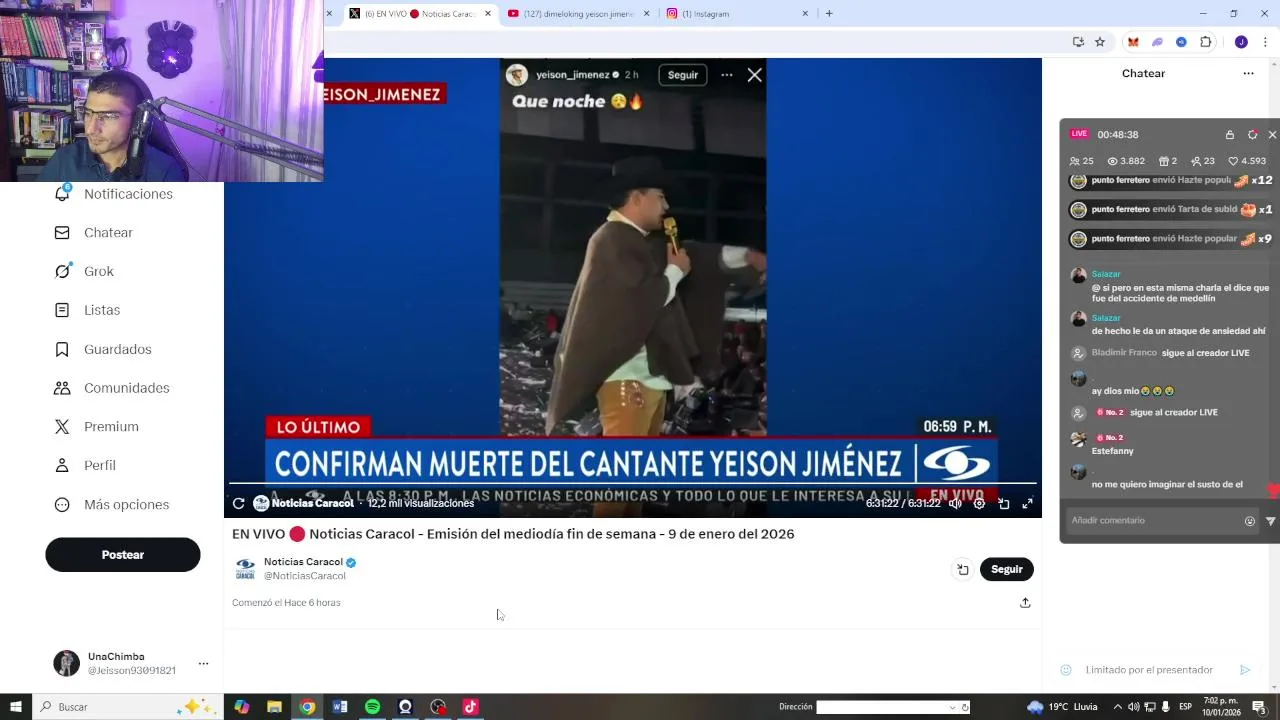This screenshot has height=720, width=1280.
Task: Open browser extensions puzzle menu
Action: tap(1206, 42)
